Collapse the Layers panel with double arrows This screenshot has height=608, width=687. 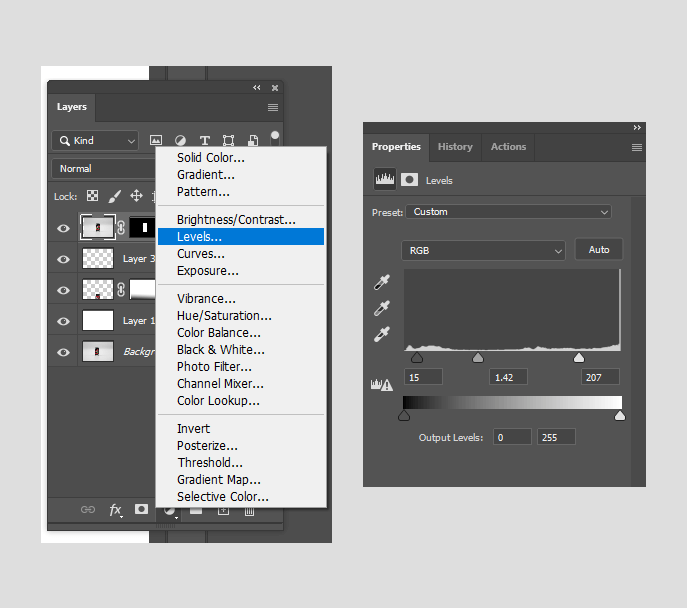click(x=257, y=88)
